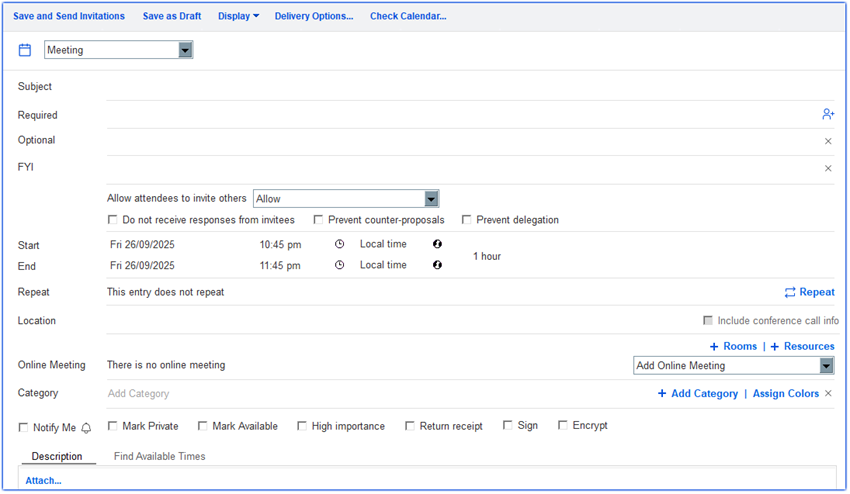
Task: Remove the Optional field with its X
Action: click(x=828, y=141)
